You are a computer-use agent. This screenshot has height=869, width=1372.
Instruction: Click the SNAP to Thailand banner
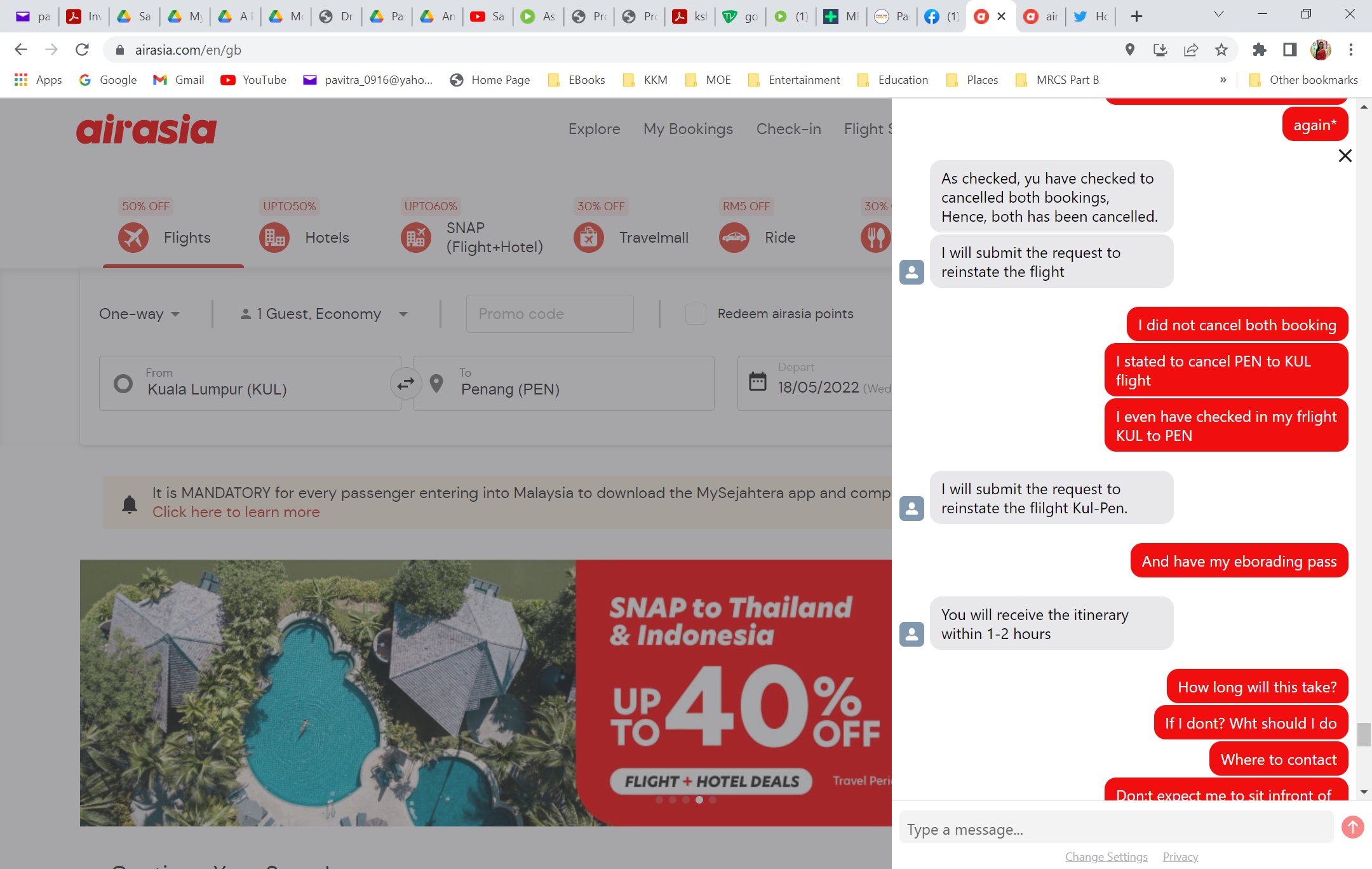486,692
